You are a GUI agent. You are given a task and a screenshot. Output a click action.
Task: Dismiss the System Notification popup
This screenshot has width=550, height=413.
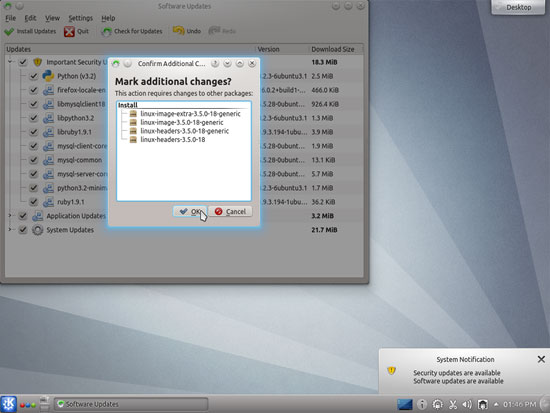click(541, 359)
